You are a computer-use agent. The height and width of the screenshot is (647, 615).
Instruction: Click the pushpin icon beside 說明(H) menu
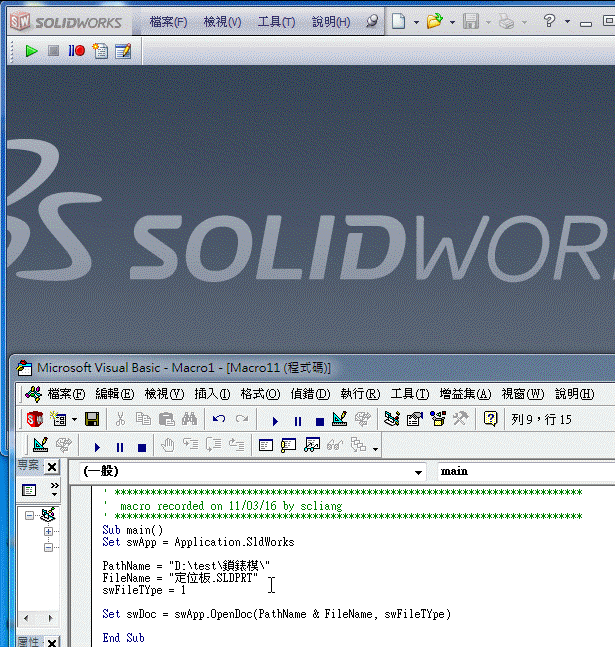tap(371, 21)
